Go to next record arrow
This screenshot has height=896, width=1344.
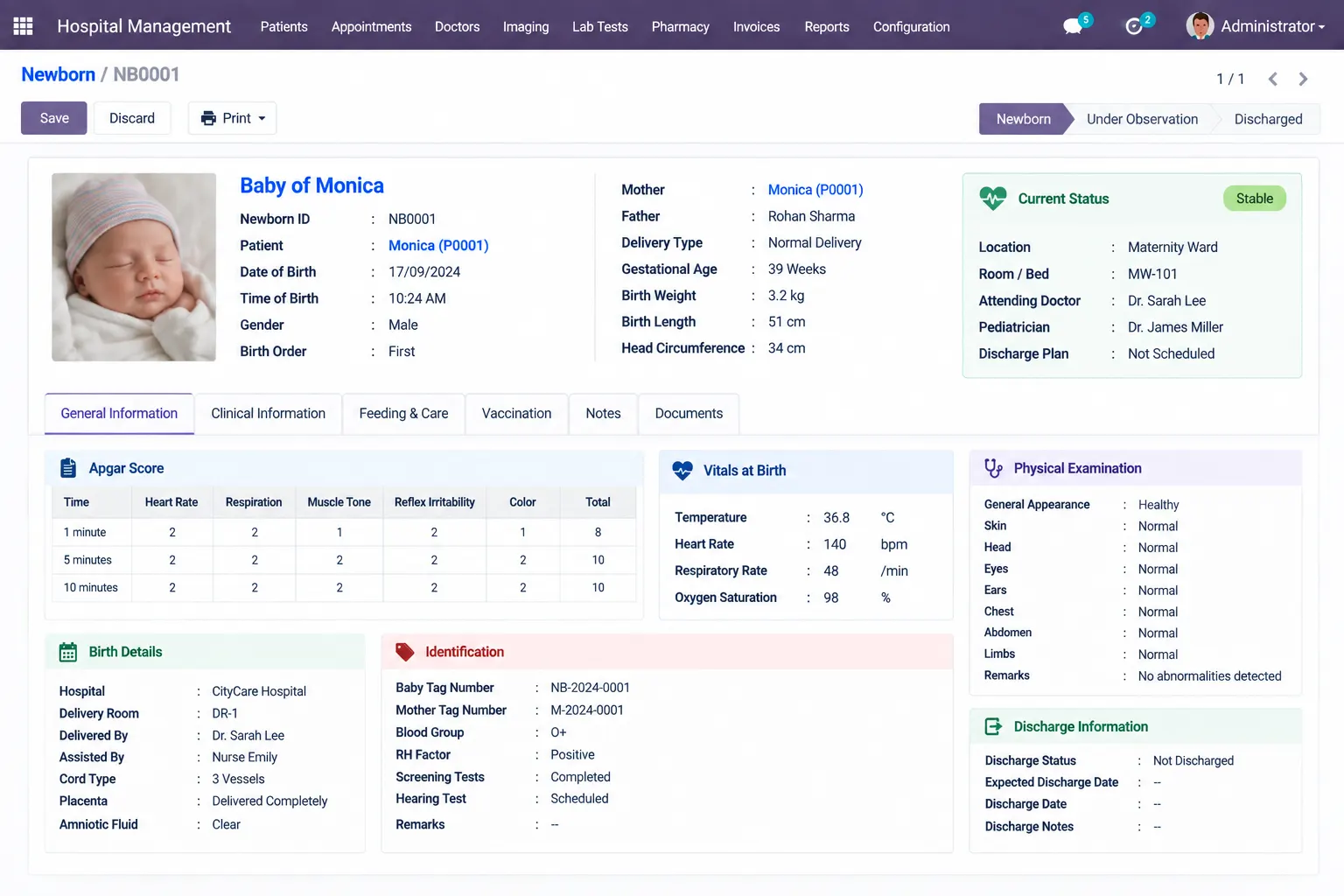(x=1303, y=79)
